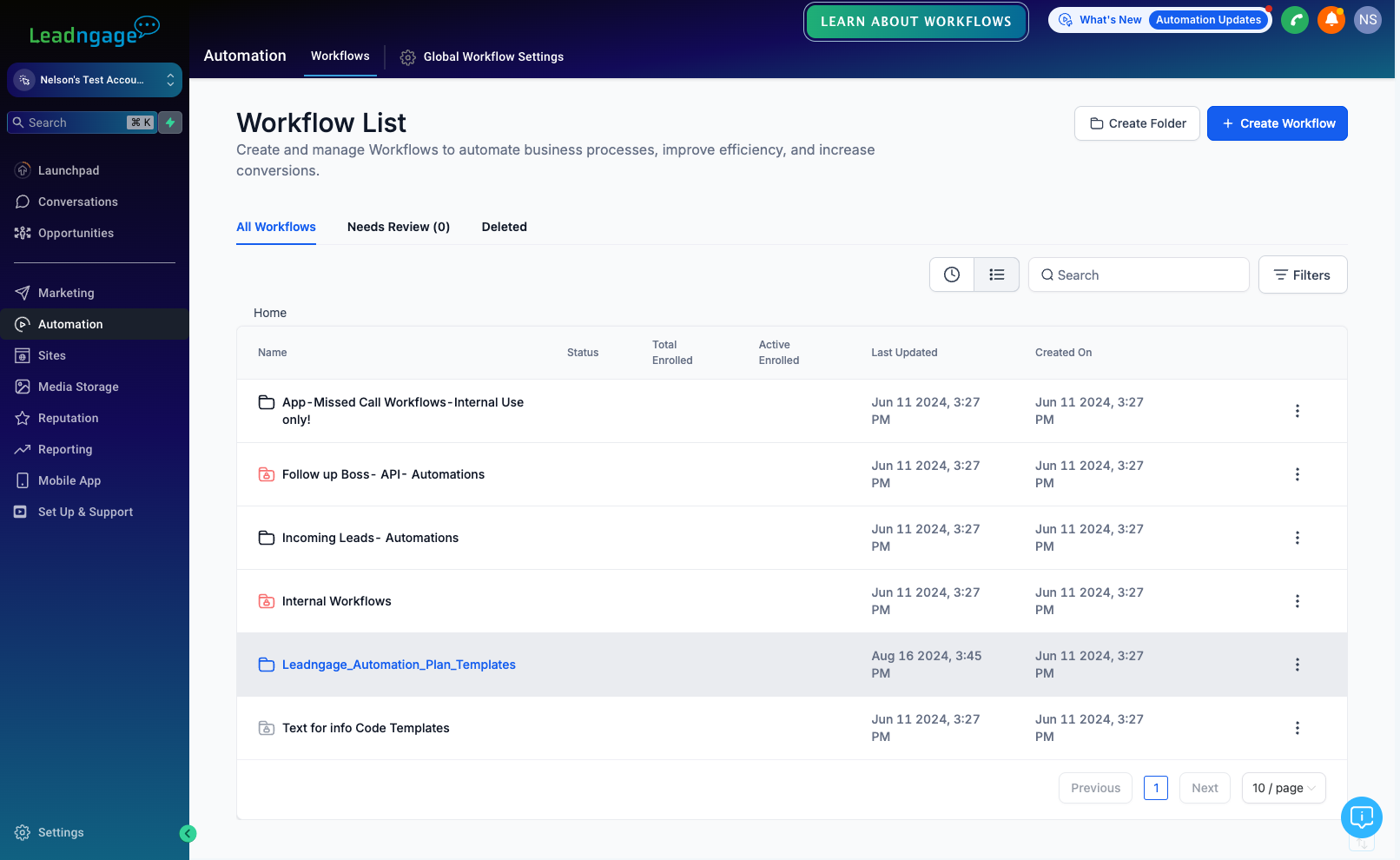Click Create Workflow button

1278,123
